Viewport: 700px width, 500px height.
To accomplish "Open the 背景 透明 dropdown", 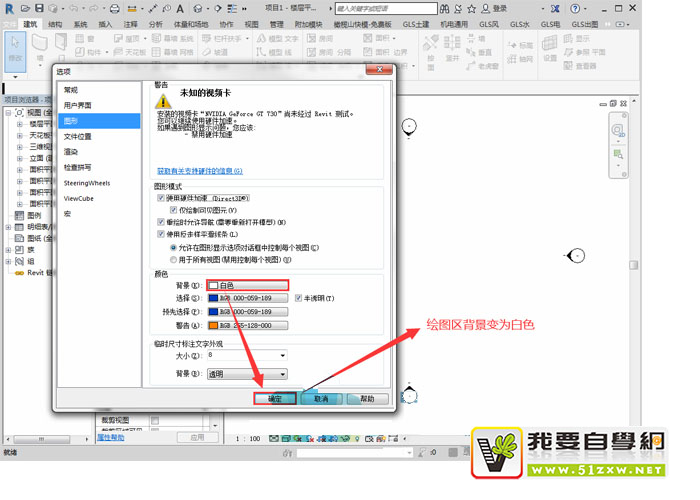I will click(x=247, y=374).
